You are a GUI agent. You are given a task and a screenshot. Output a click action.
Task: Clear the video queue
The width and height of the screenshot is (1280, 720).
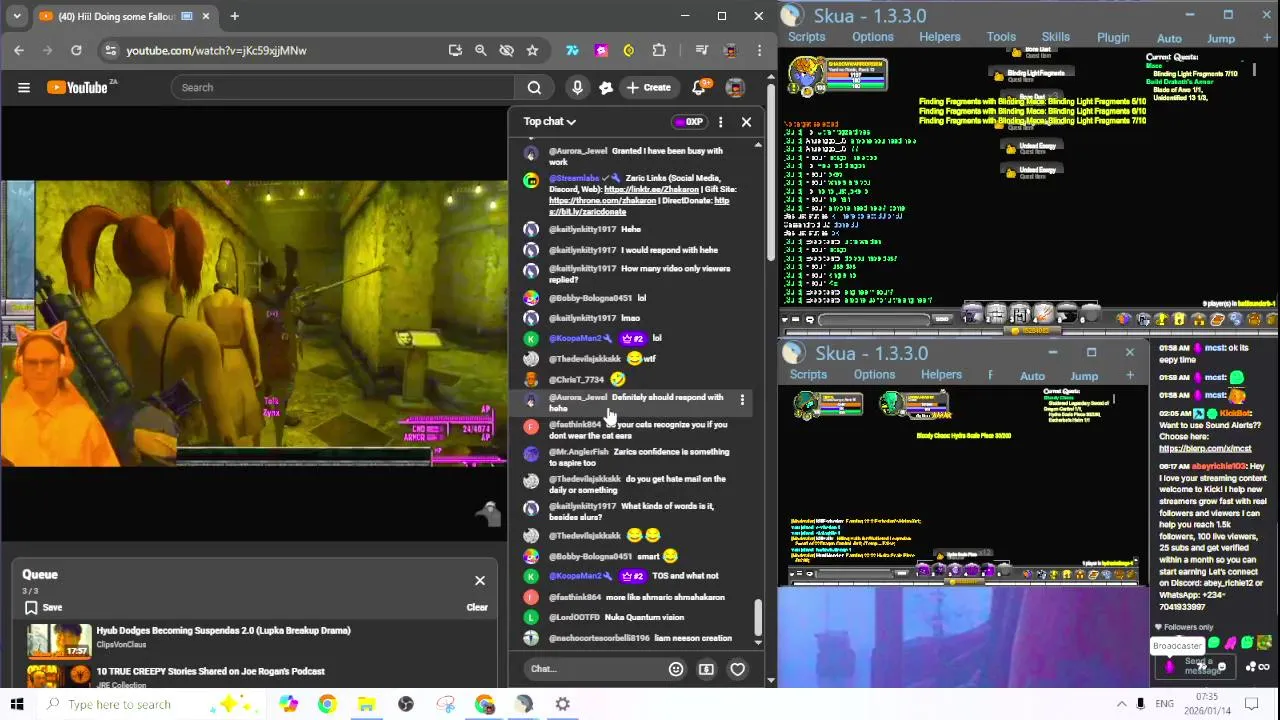[x=477, y=607]
